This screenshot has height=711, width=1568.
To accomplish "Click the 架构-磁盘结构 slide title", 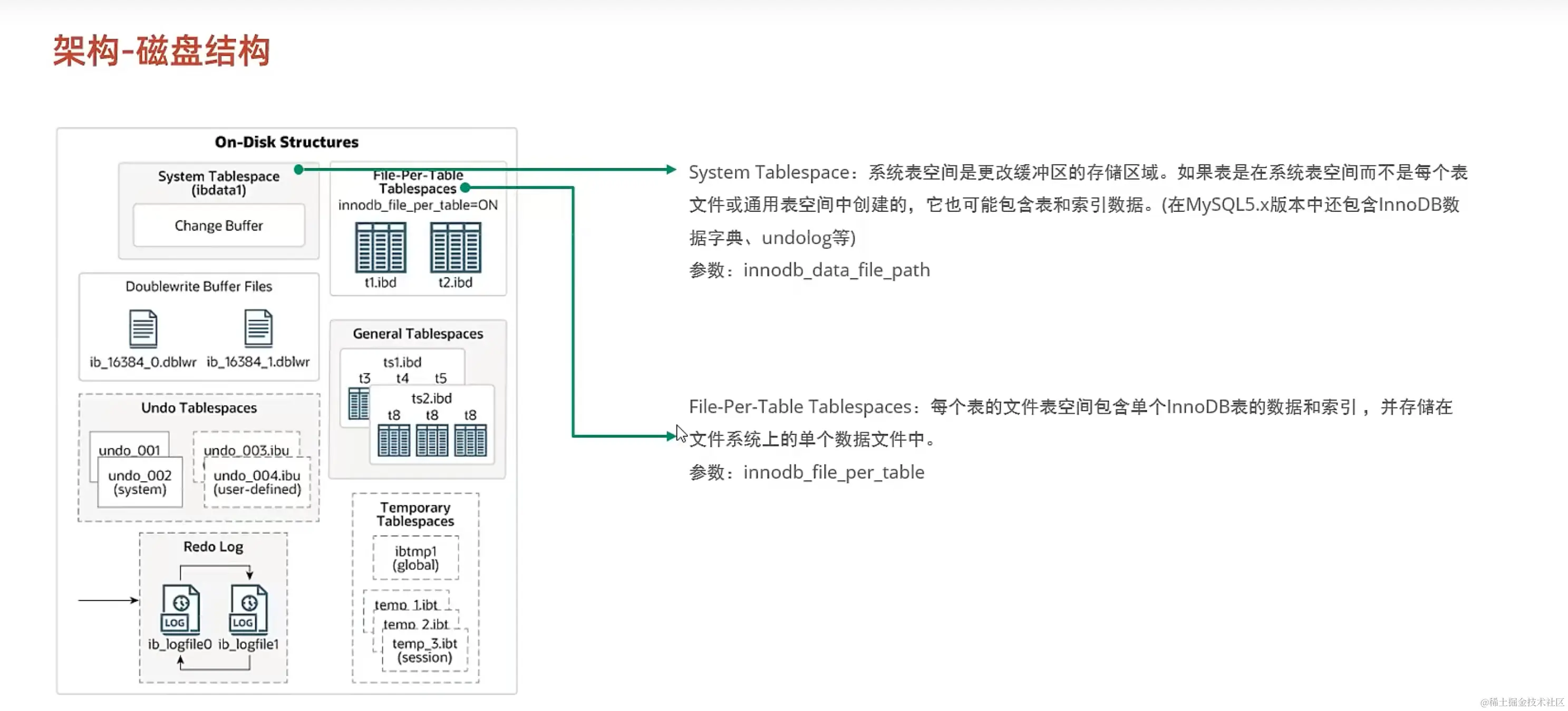I will coord(161,51).
